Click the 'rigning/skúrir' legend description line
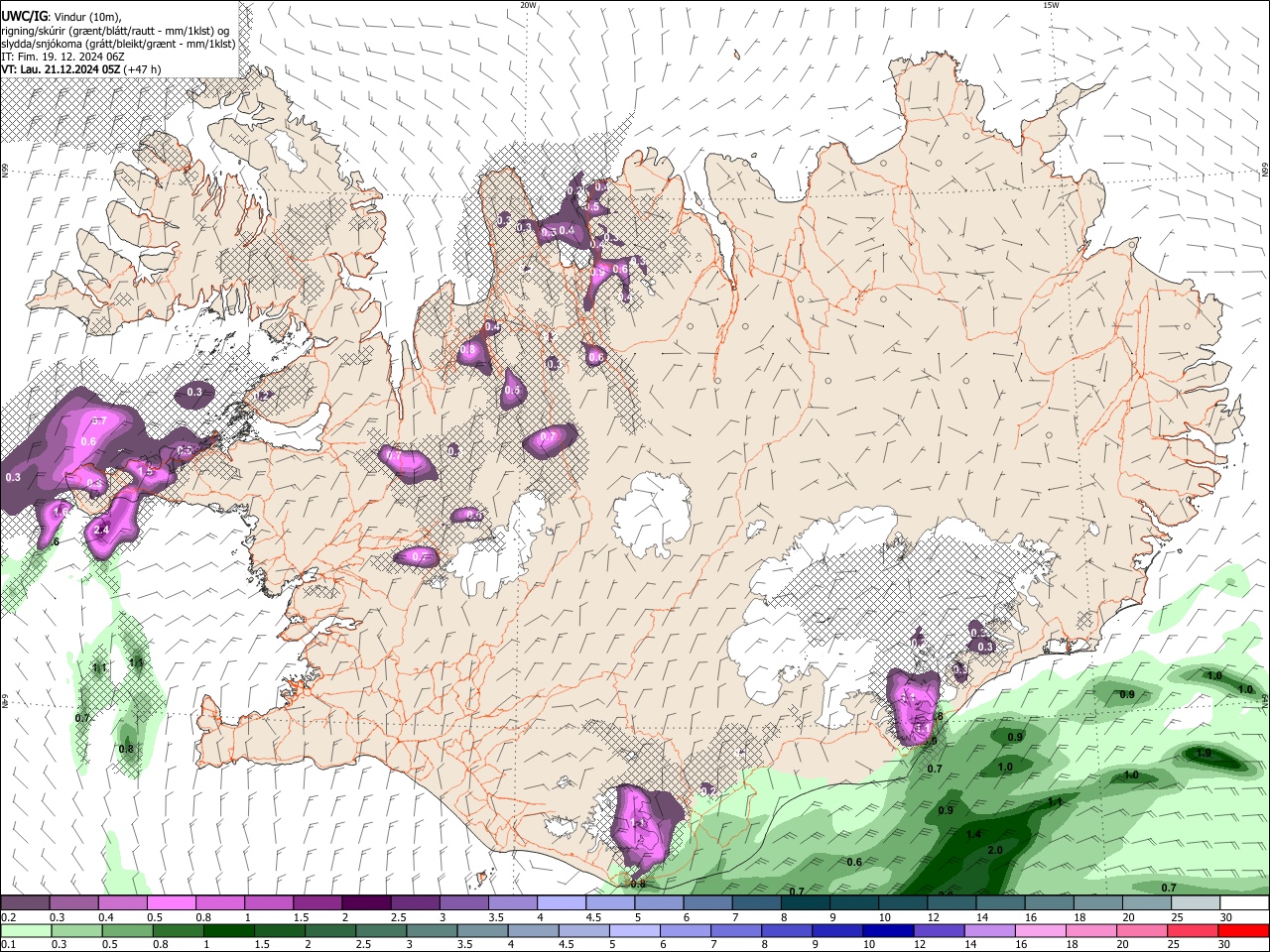1270x952 pixels. [x=115, y=30]
